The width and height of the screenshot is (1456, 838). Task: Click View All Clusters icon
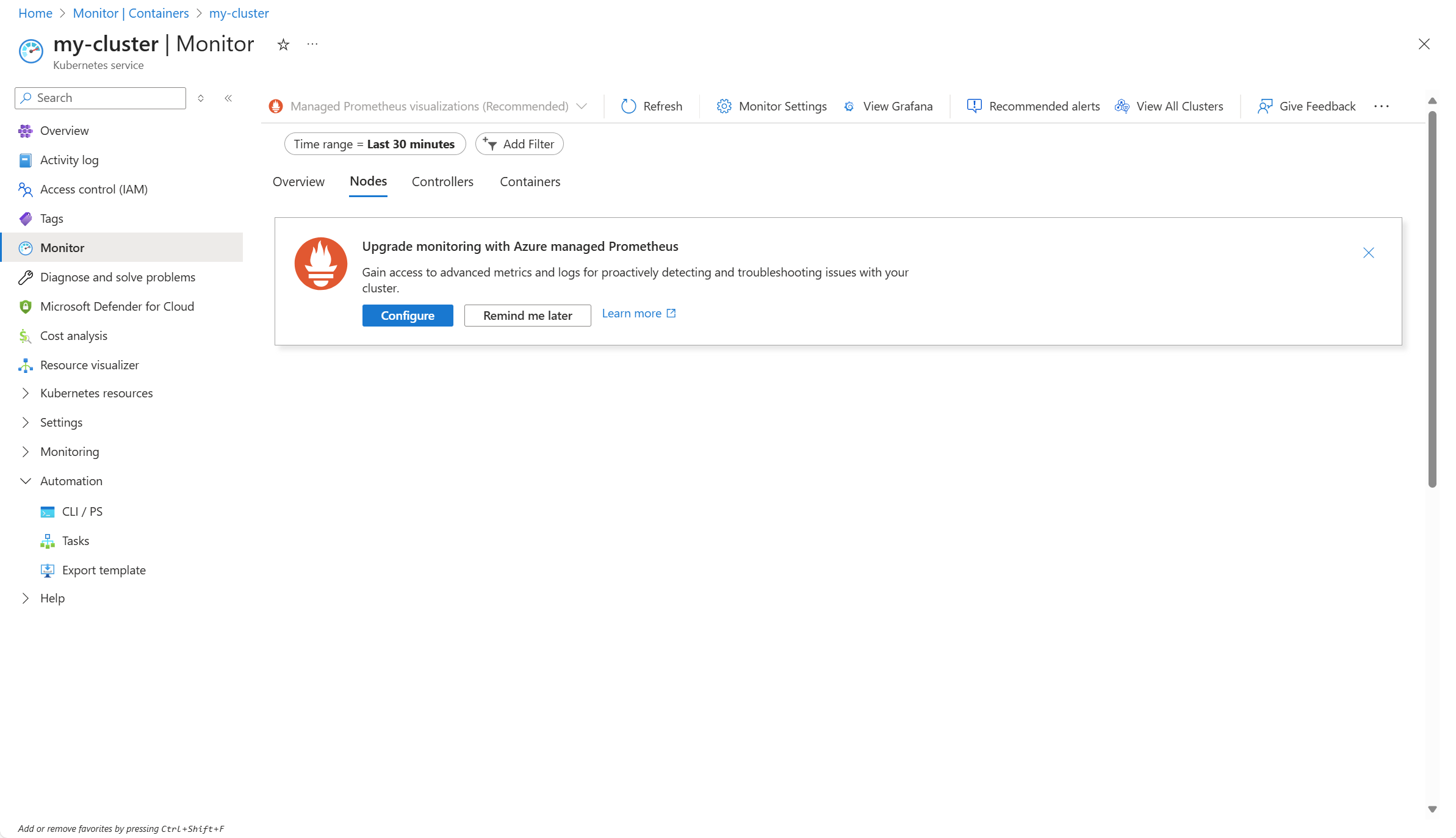point(1122,106)
